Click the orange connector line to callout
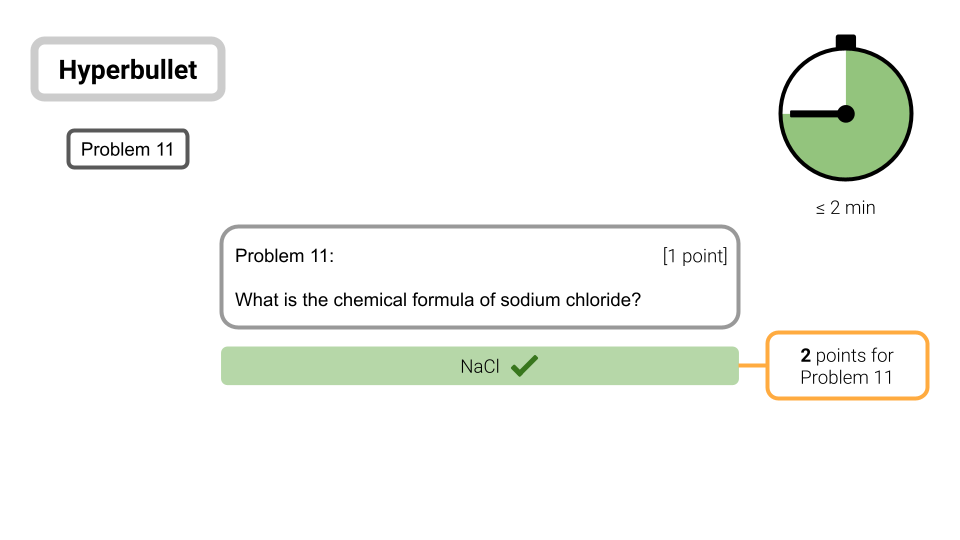Viewport: 960px width, 540px height. pos(752,366)
